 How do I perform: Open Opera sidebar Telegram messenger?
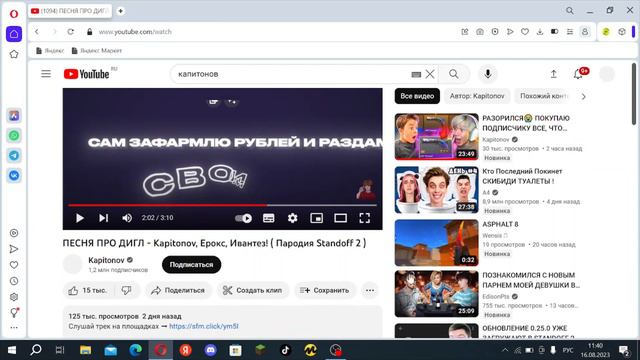(x=14, y=156)
